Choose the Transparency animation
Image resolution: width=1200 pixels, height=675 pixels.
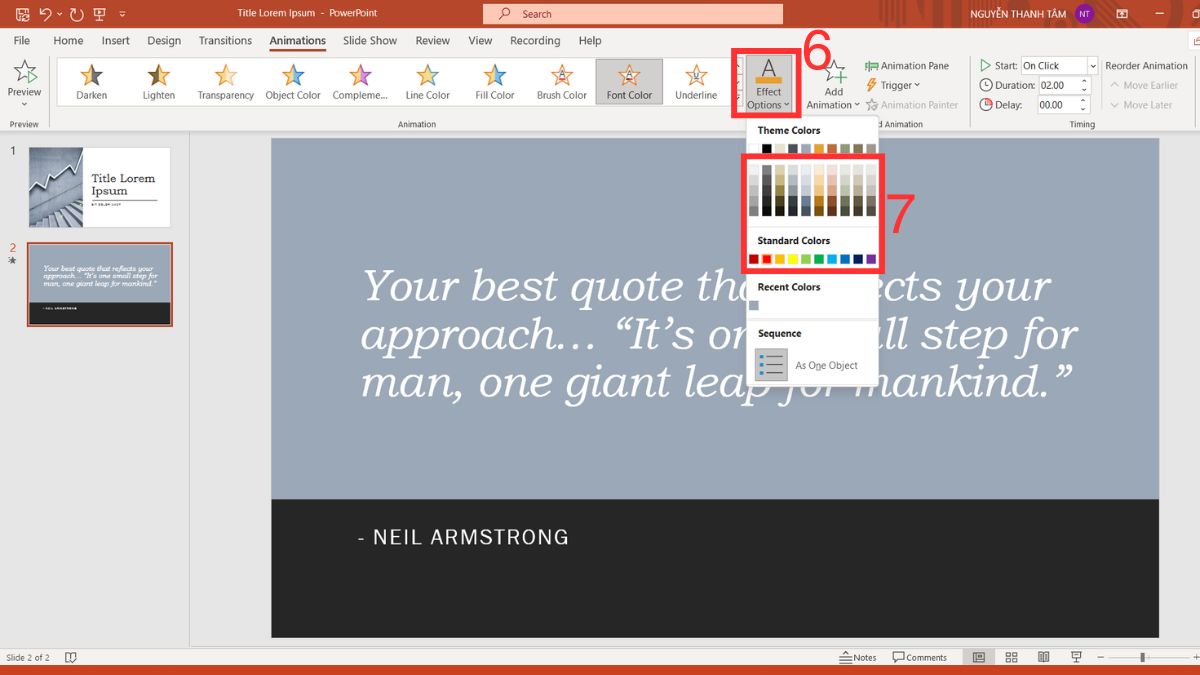click(225, 80)
